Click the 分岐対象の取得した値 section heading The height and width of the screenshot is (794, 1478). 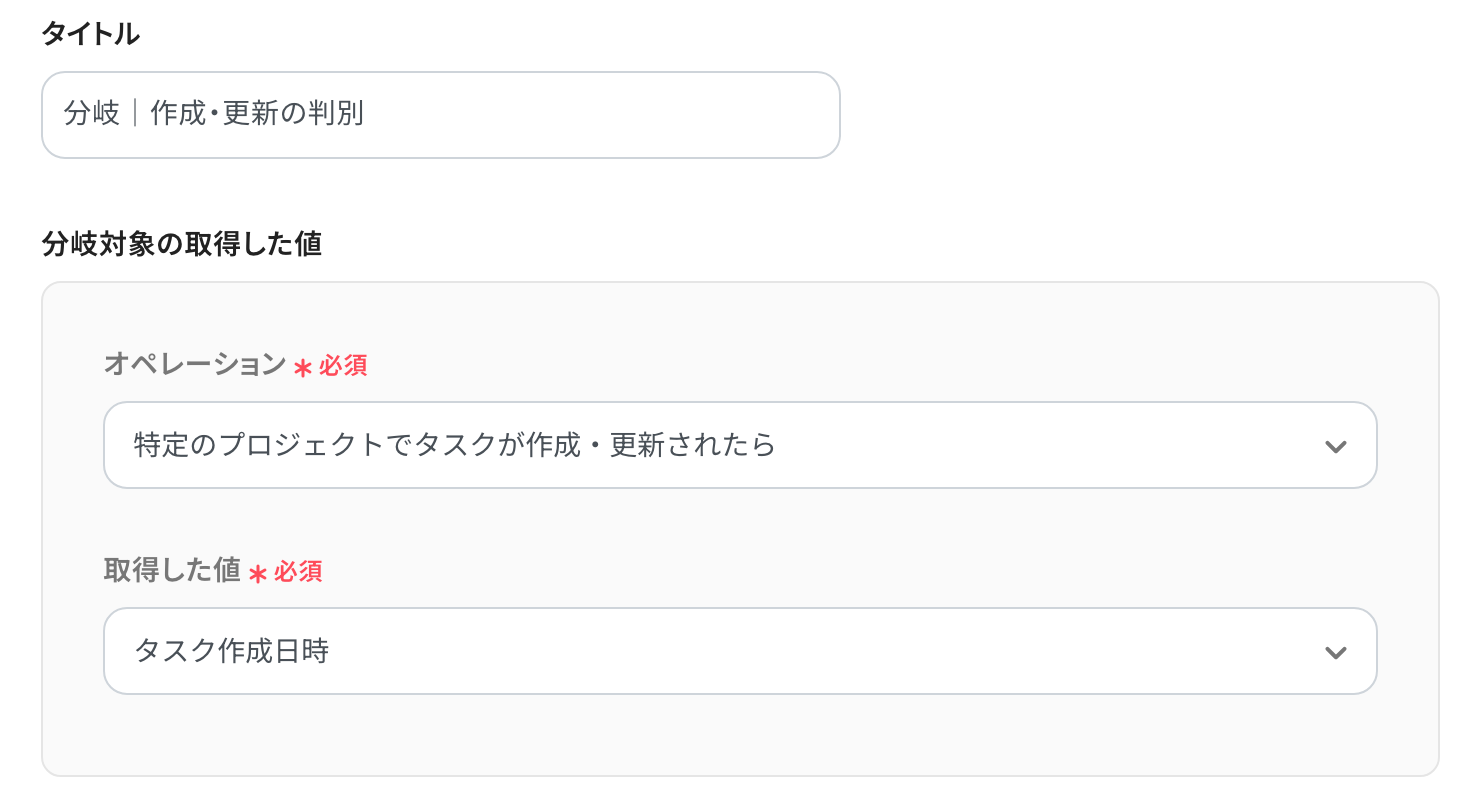(181, 243)
